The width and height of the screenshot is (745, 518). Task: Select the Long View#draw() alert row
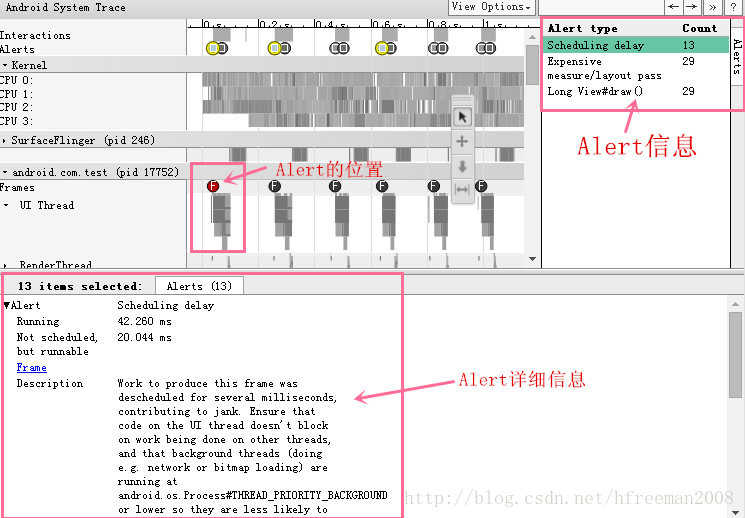[x=636, y=91]
